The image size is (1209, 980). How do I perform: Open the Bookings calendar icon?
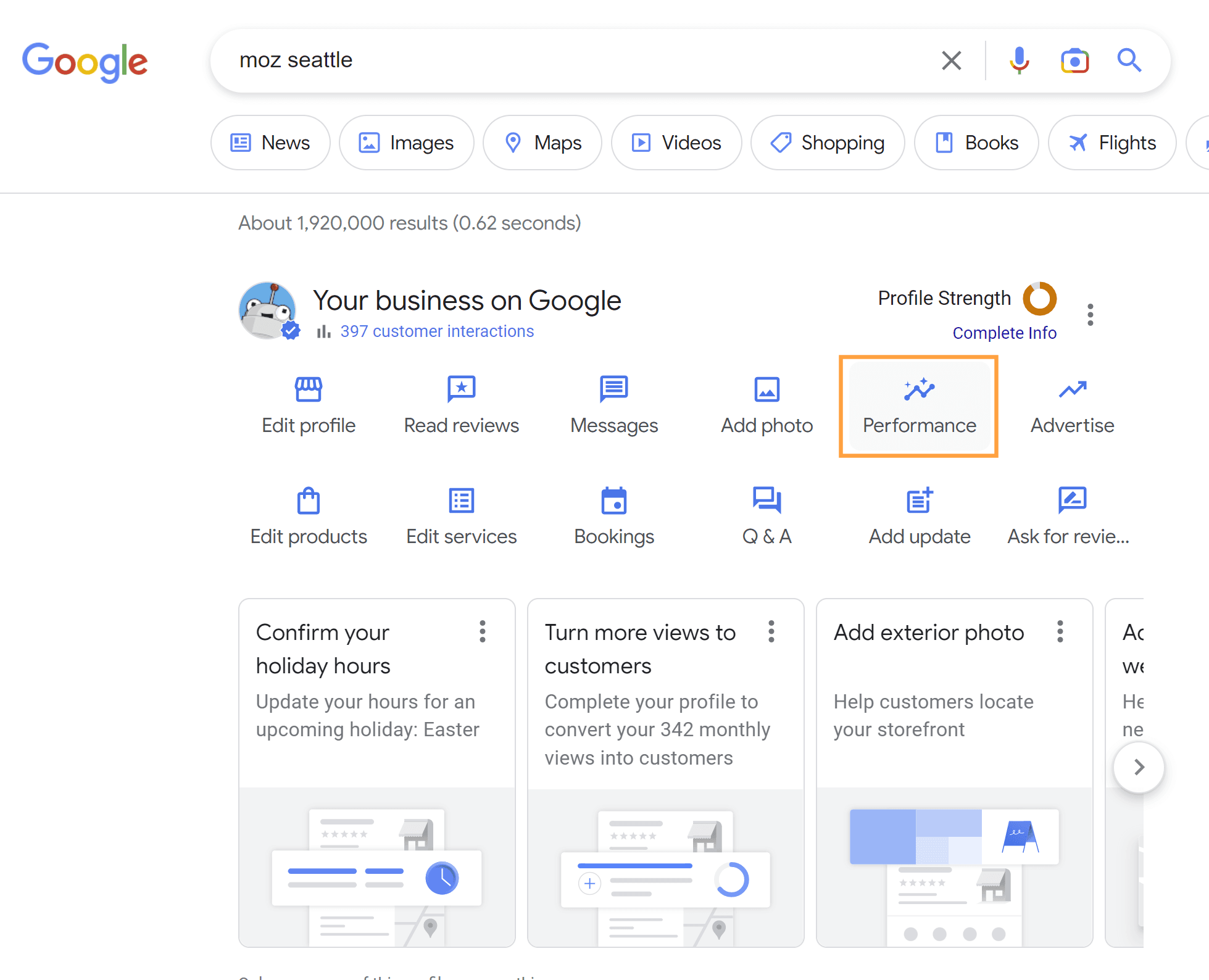pos(613,500)
